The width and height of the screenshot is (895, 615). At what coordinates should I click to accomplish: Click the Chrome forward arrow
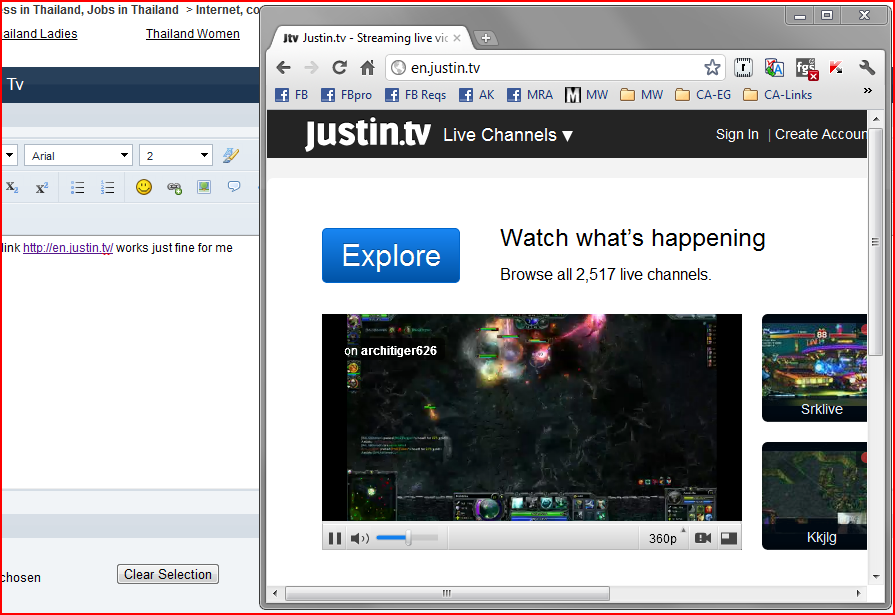(x=311, y=68)
